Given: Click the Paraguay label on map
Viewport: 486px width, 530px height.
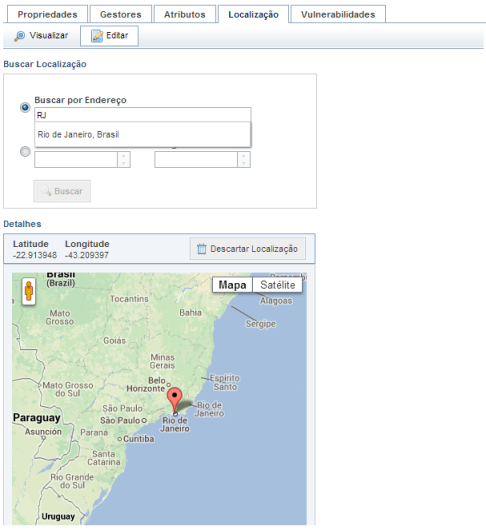Looking at the screenshot, I should 37,418.
